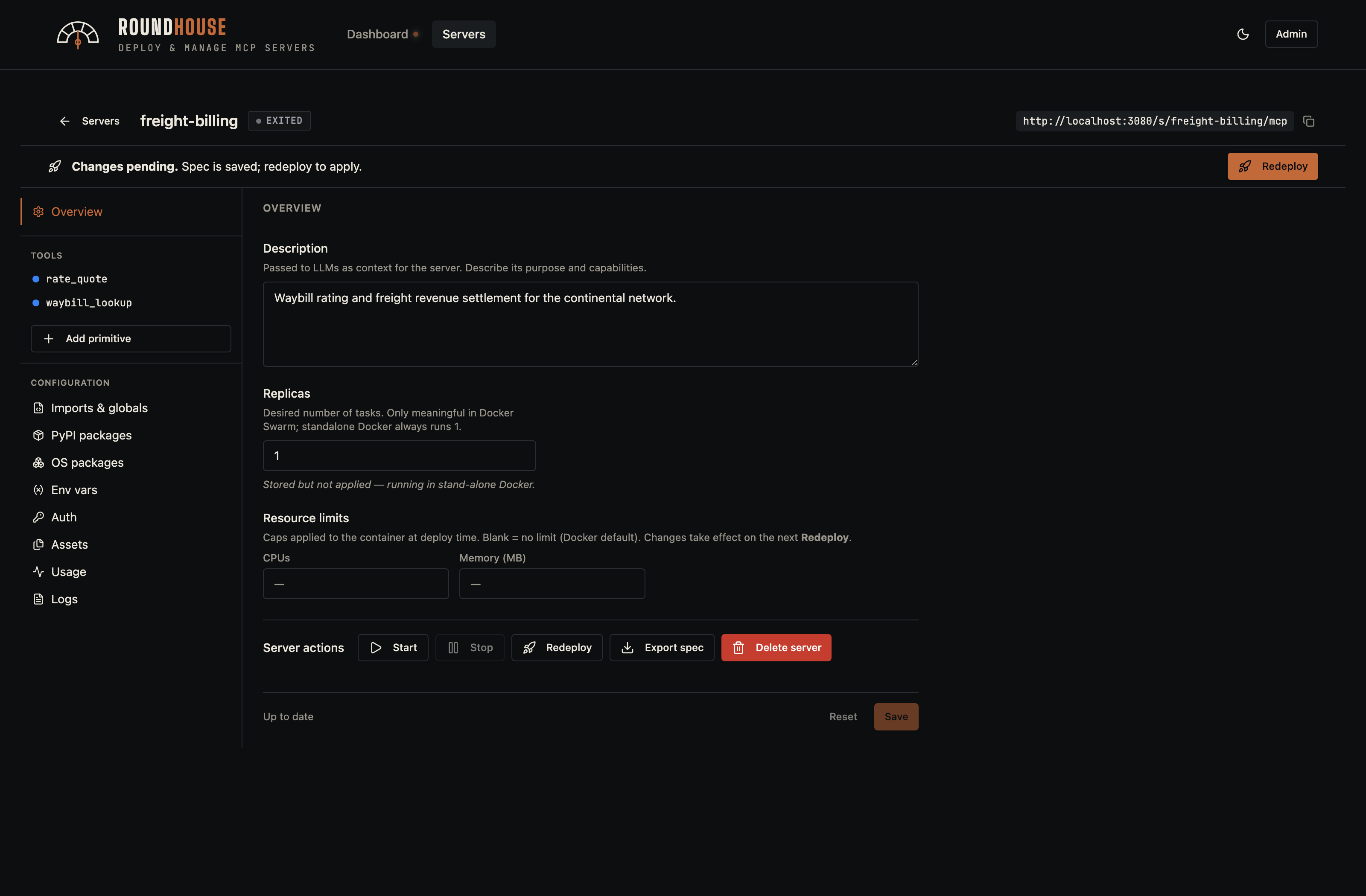Click the rocket icon beside Changes pending

(x=55, y=166)
